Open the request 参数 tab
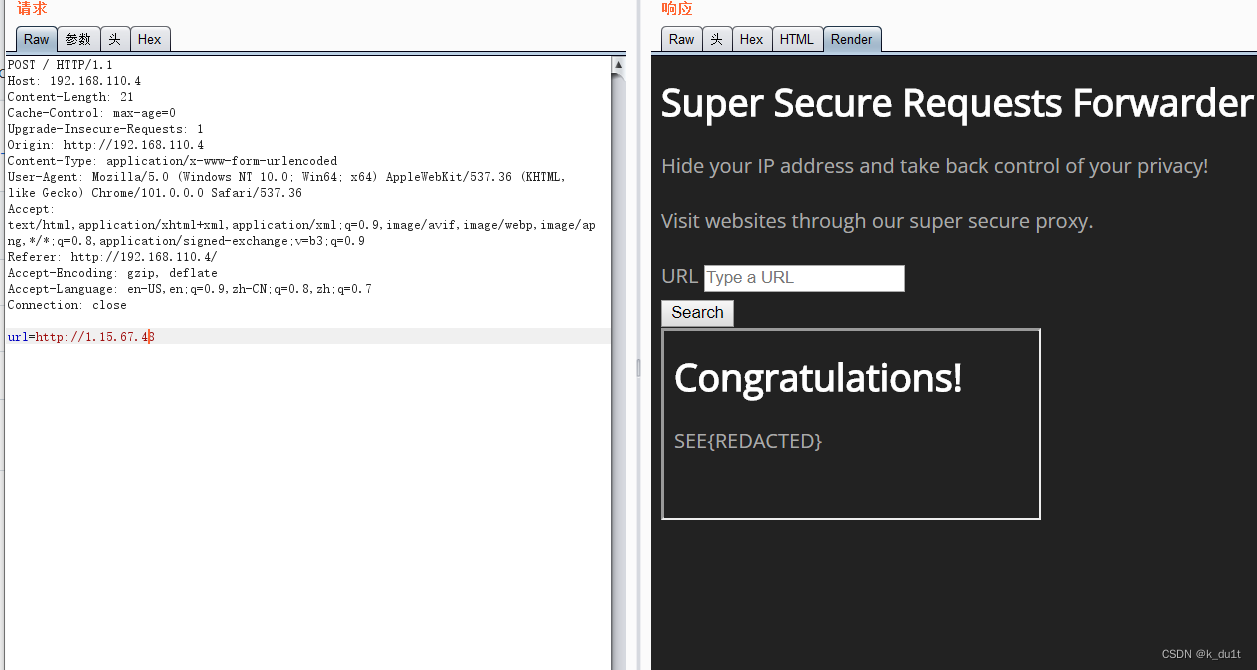Screen dimensions: 1257x670 coord(78,39)
